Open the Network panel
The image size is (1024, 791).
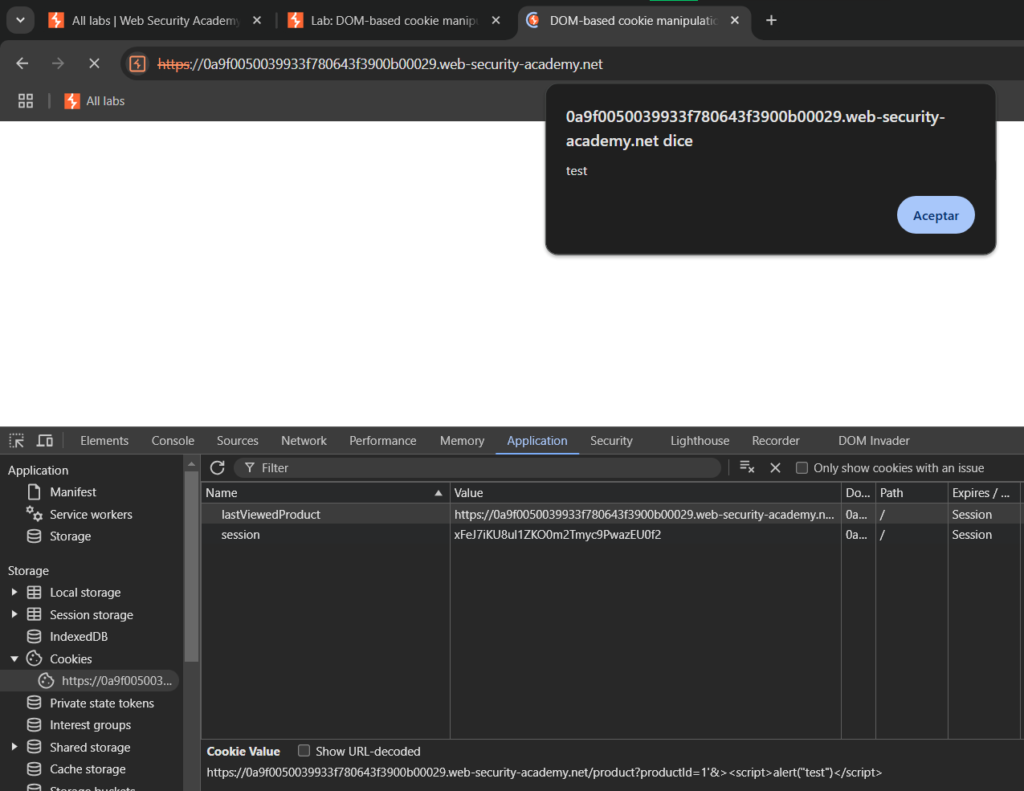tap(304, 441)
